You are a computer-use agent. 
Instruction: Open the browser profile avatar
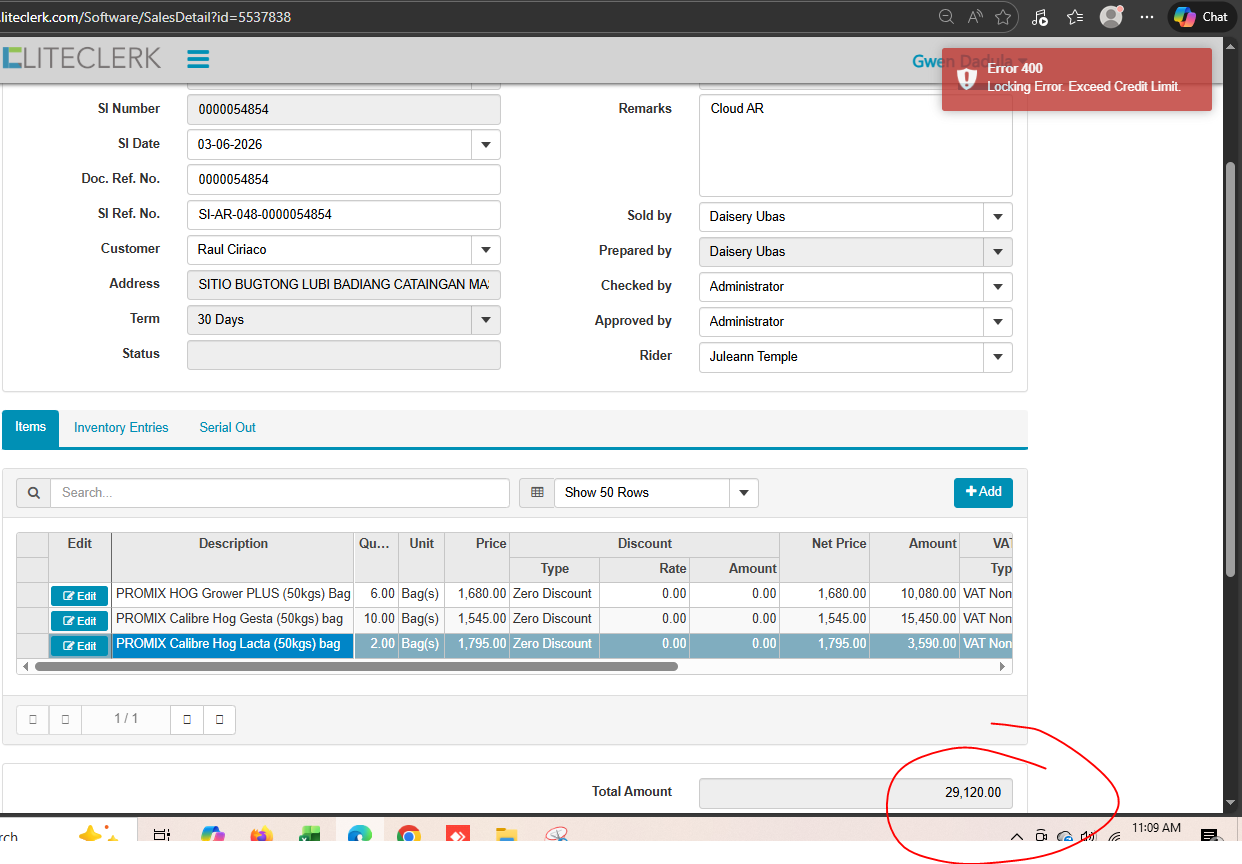pos(1110,17)
